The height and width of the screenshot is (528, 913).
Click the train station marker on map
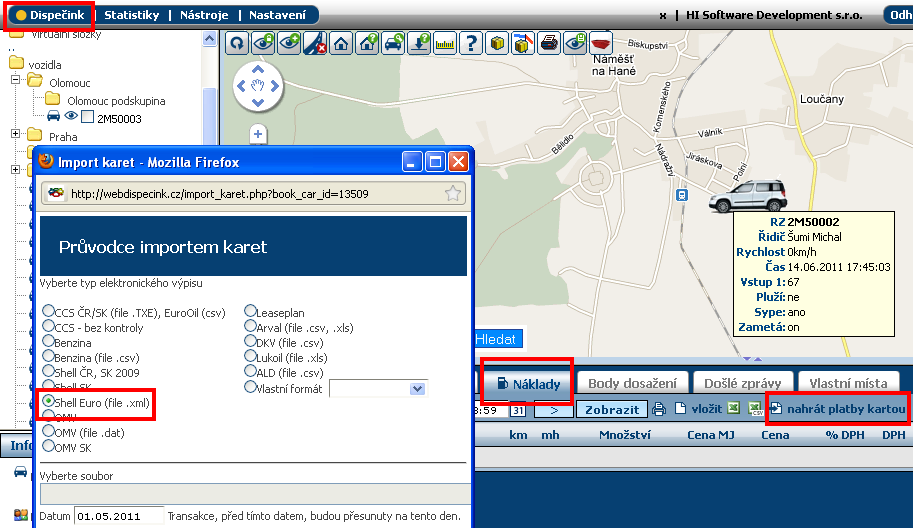(x=682, y=195)
